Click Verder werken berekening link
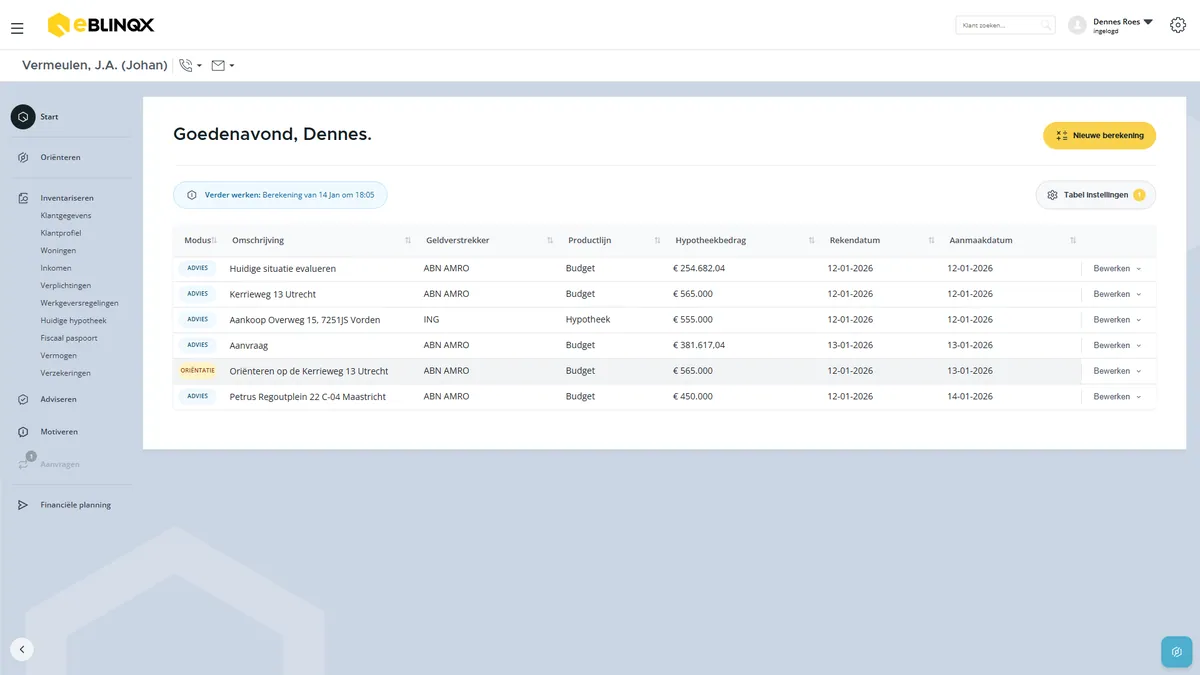Viewport: 1200px width, 675px height. click(x=280, y=195)
